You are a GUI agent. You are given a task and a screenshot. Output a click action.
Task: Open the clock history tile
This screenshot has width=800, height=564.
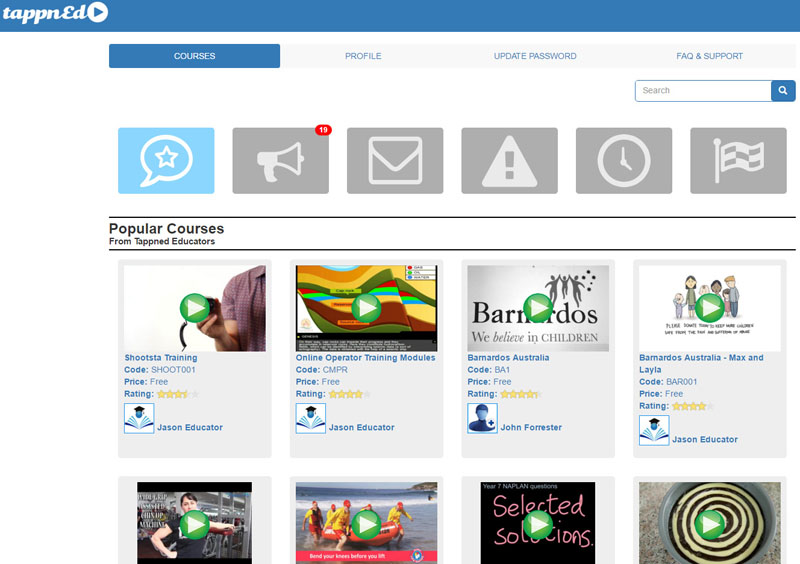click(x=623, y=160)
